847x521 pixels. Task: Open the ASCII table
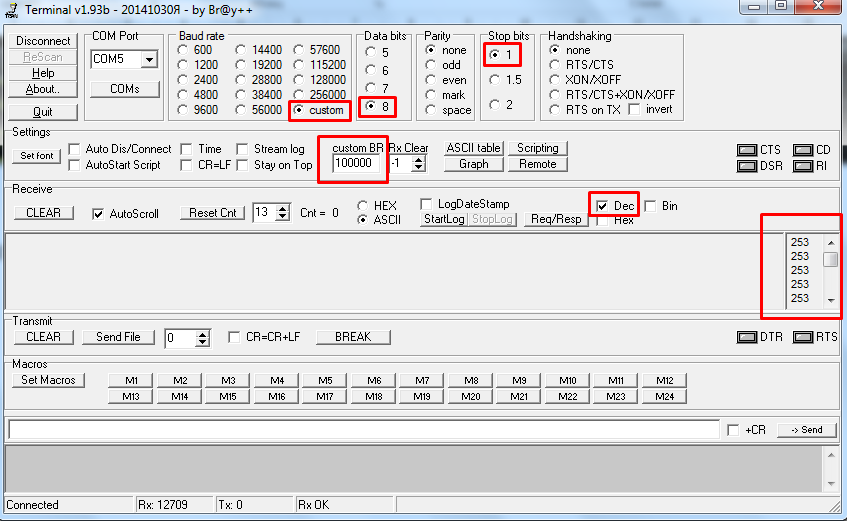[474, 148]
